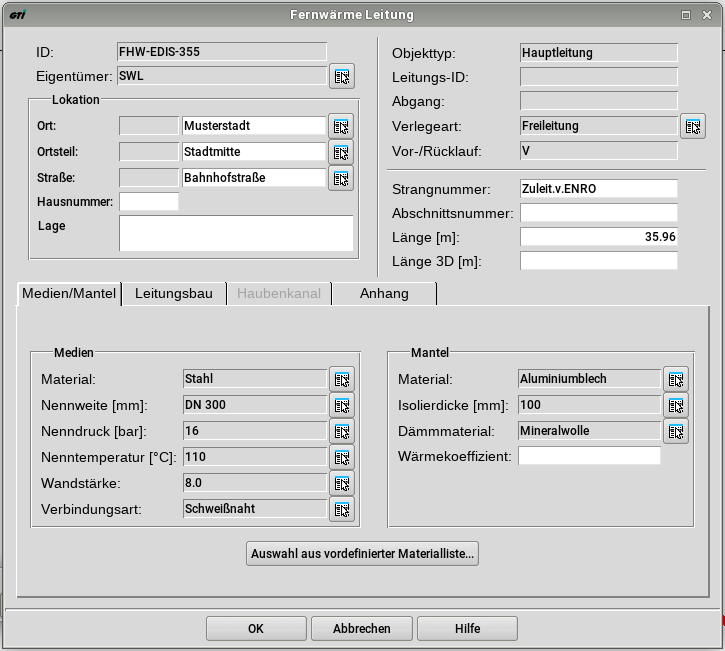This screenshot has width=725, height=651.
Task: Switch to the Leitungsbau tab
Action: coord(174,294)
